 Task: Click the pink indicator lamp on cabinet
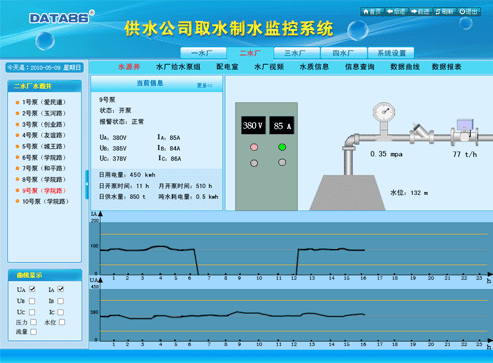click(x=254, y=147)
